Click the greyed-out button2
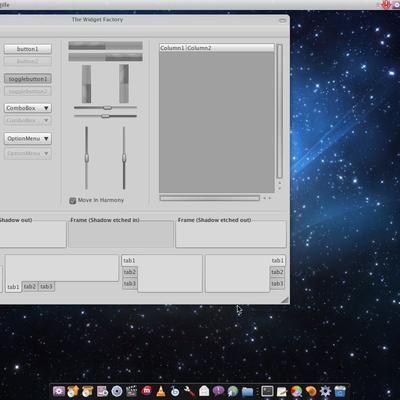 [x=28, y=61]
